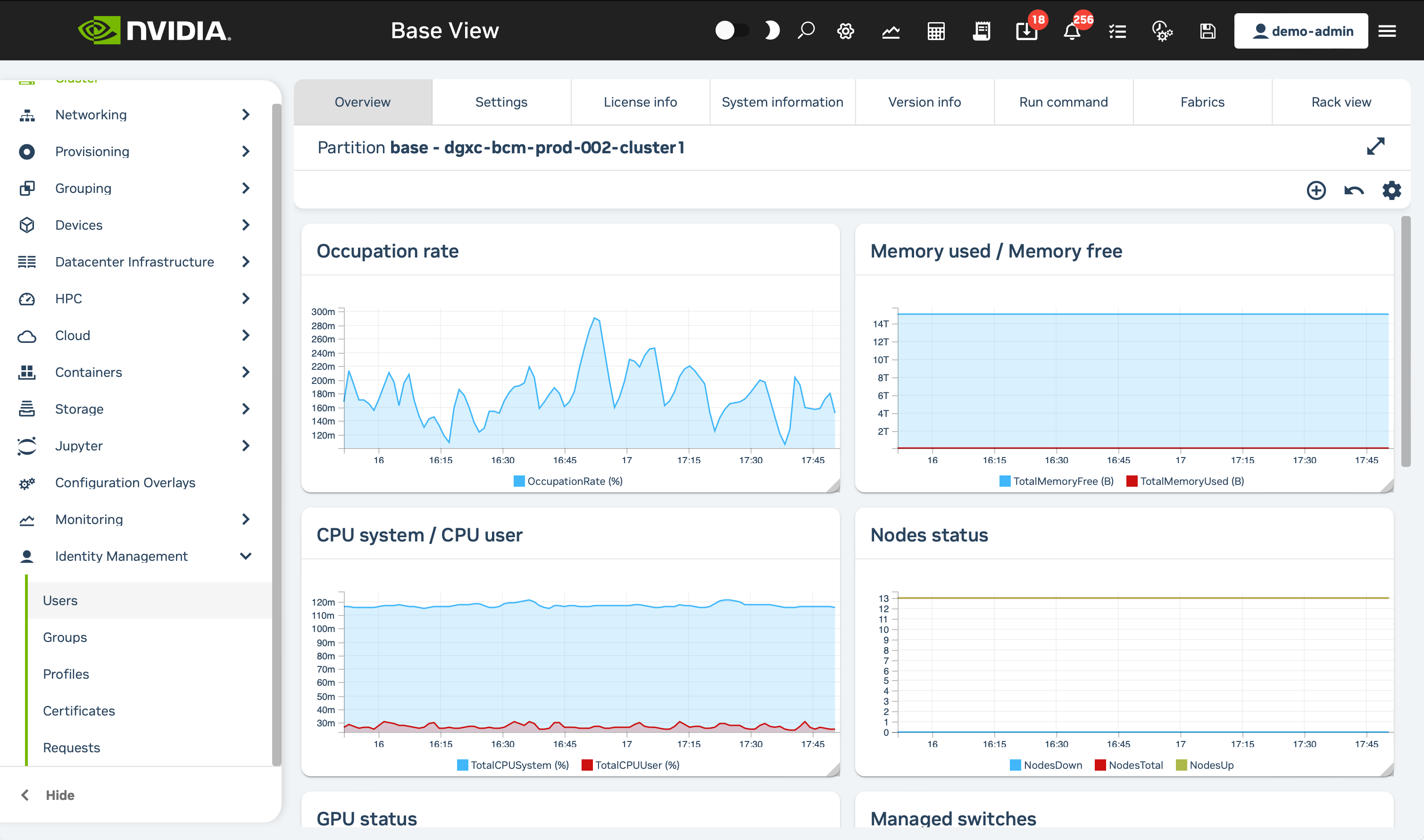Toggle TotalMemoryUsed legend swatch
This screenshot has height=840, width=1424.
1132,482
